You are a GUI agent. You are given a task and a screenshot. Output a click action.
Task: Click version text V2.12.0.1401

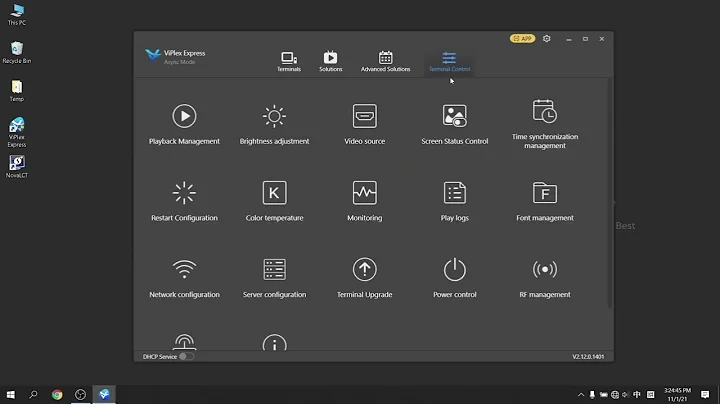(588, 357)
